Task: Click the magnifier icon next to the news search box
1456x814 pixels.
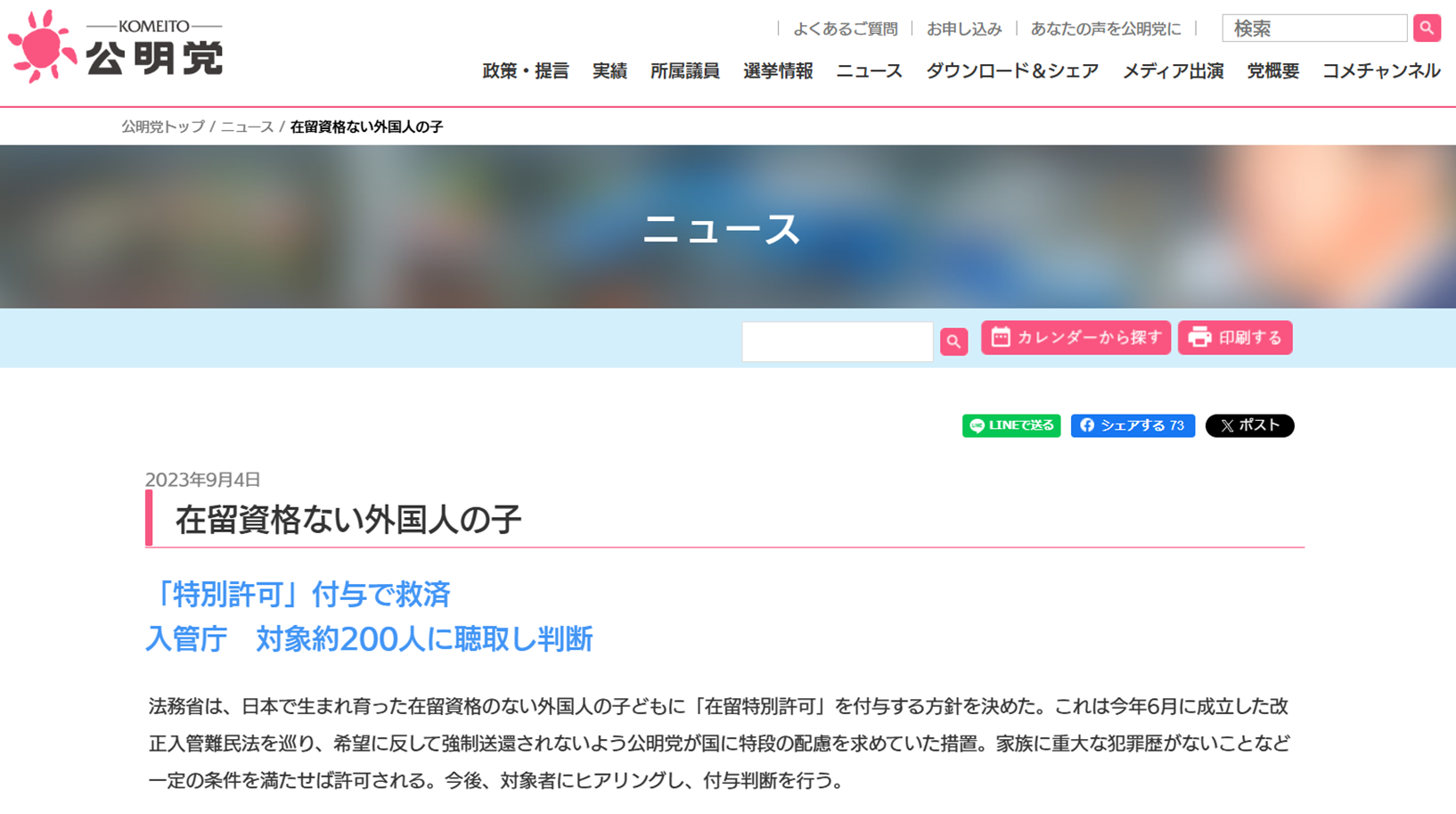Action: point(953,341)
